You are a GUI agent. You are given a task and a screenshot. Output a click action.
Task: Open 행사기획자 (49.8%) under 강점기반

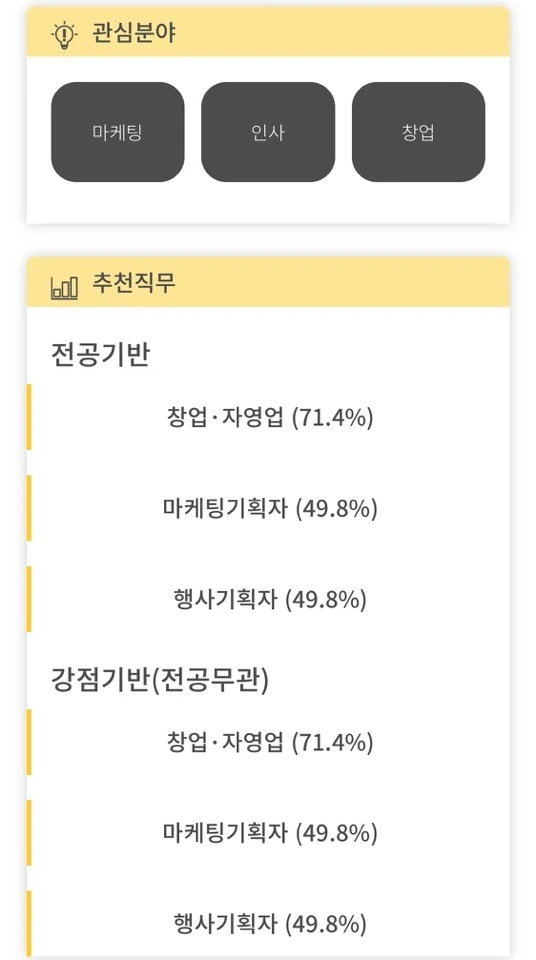[270, 923]
